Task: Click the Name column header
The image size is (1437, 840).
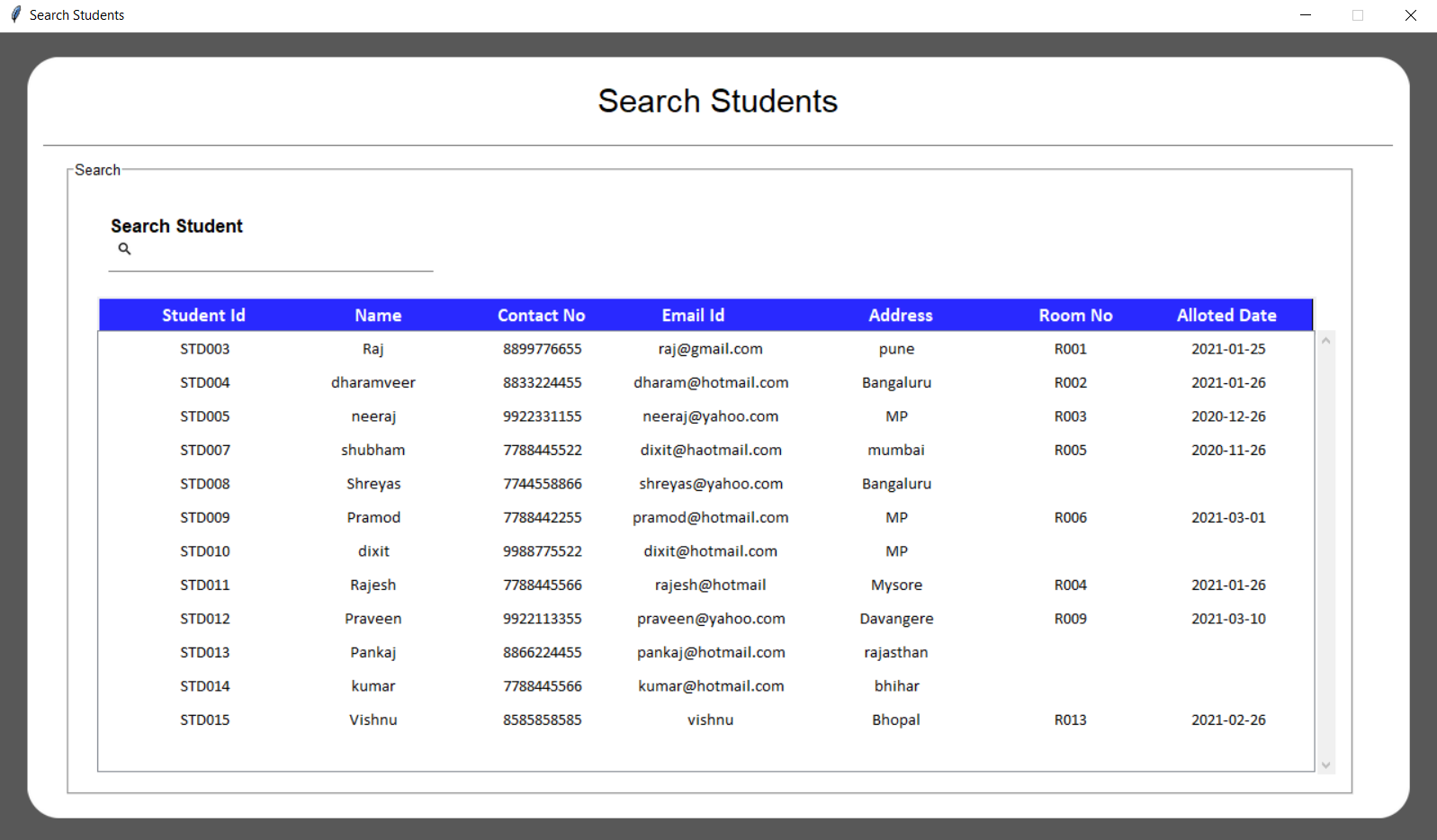Action: 377,316
